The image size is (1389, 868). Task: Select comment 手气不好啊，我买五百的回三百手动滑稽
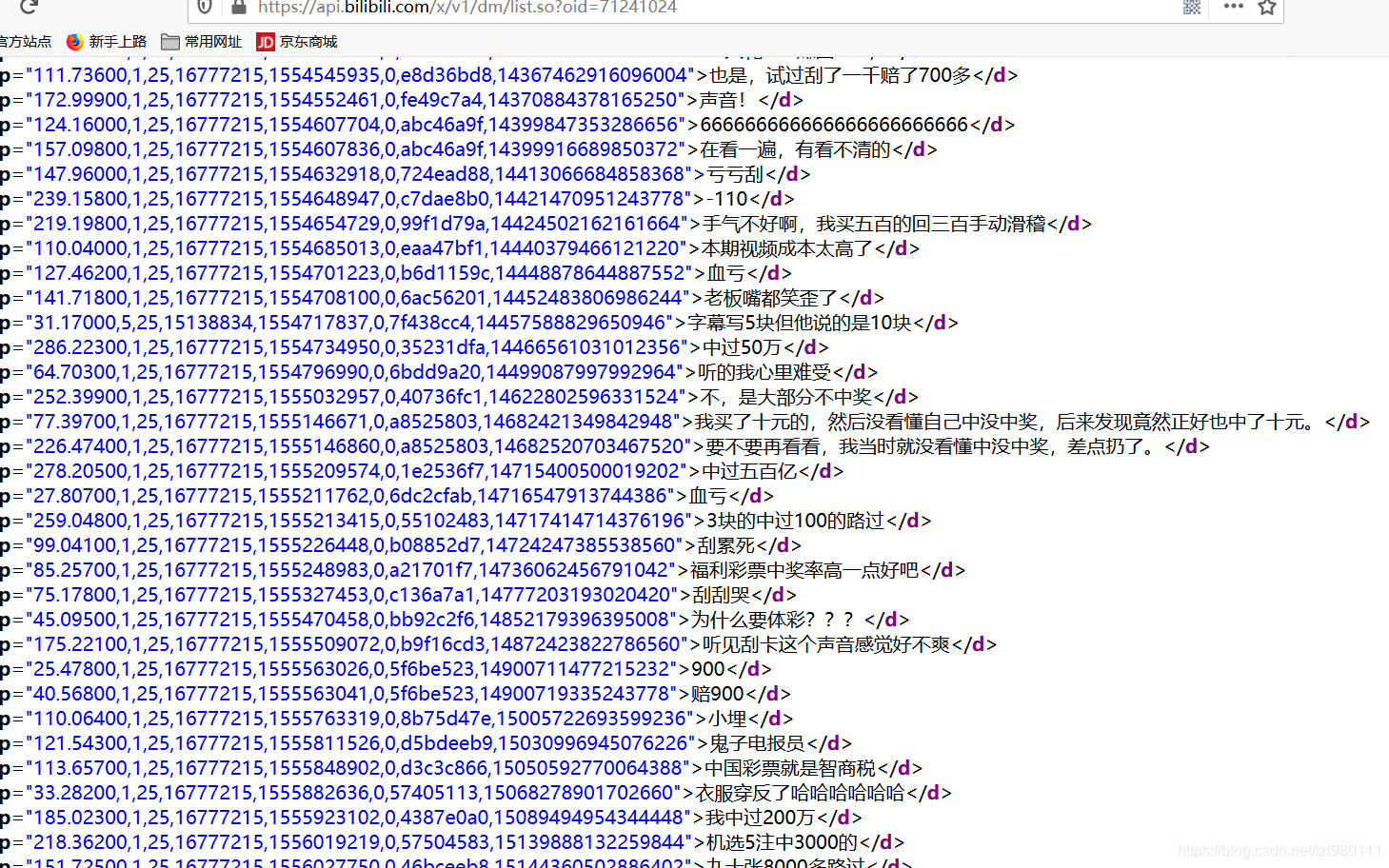874,224
